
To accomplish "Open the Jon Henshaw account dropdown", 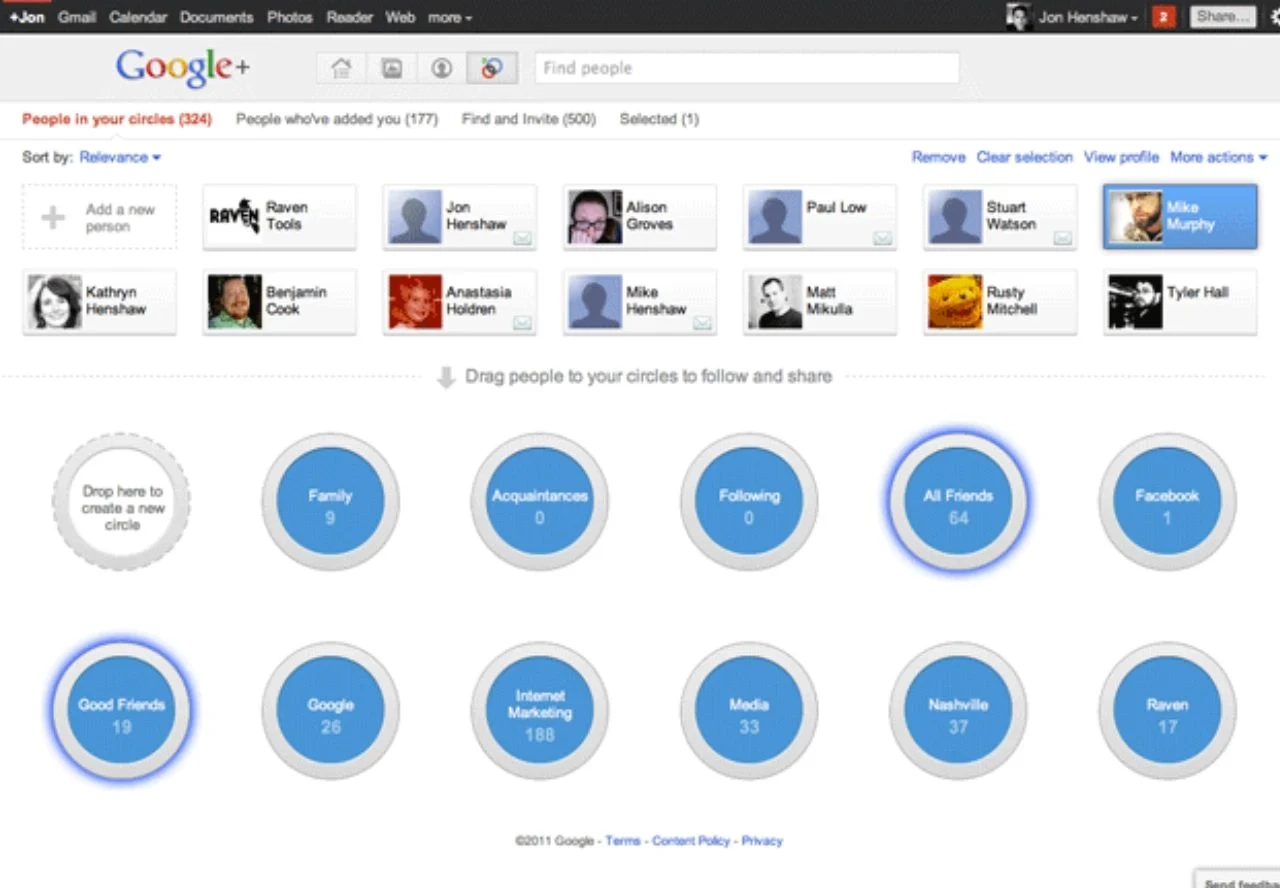I will point(1088,17).
